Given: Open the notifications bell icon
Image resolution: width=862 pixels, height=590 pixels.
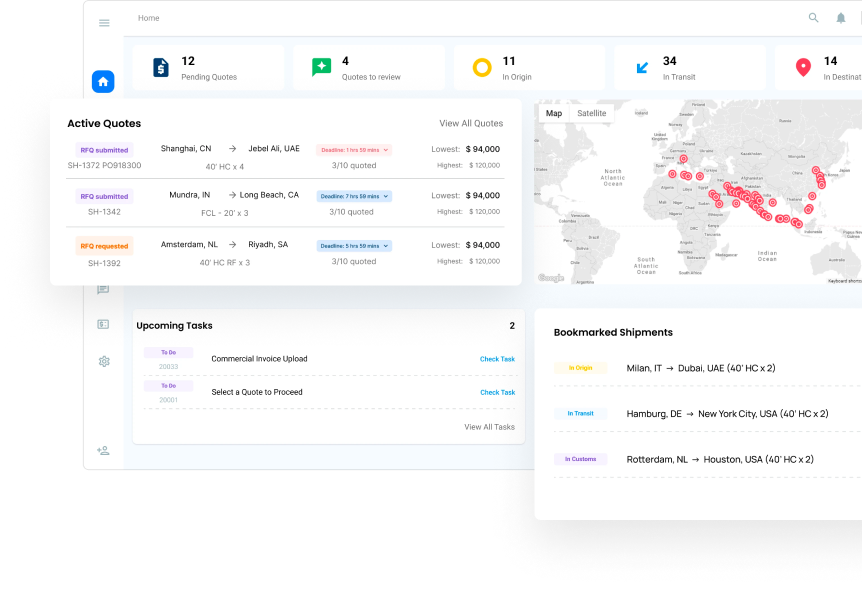Looking at the screenshot, I should tap(841, 18).
